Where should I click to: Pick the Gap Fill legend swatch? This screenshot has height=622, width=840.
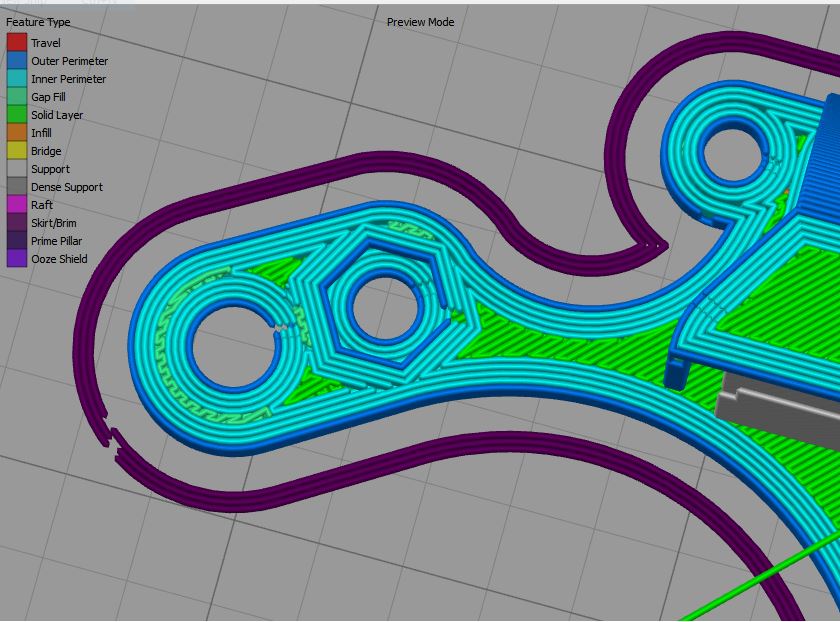point(16,97)
